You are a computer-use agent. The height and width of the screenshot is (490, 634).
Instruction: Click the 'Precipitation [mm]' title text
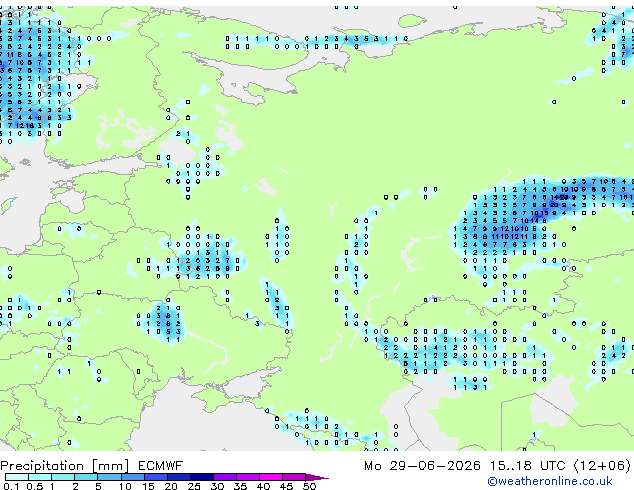[65, 466]
